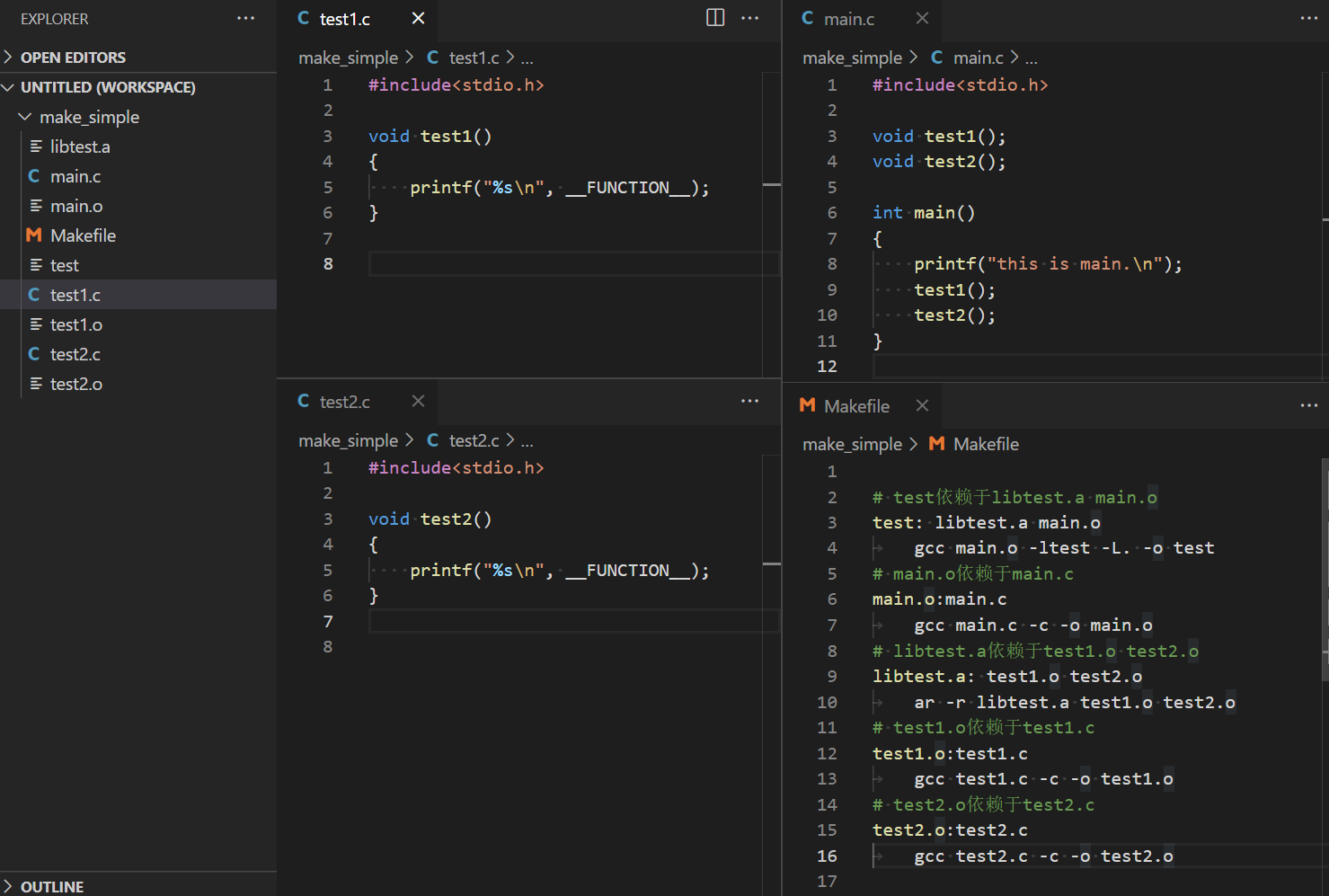Close the Makefile editor tab
Viewport: 1329px width, 896px height.
[x=922, y=405]
